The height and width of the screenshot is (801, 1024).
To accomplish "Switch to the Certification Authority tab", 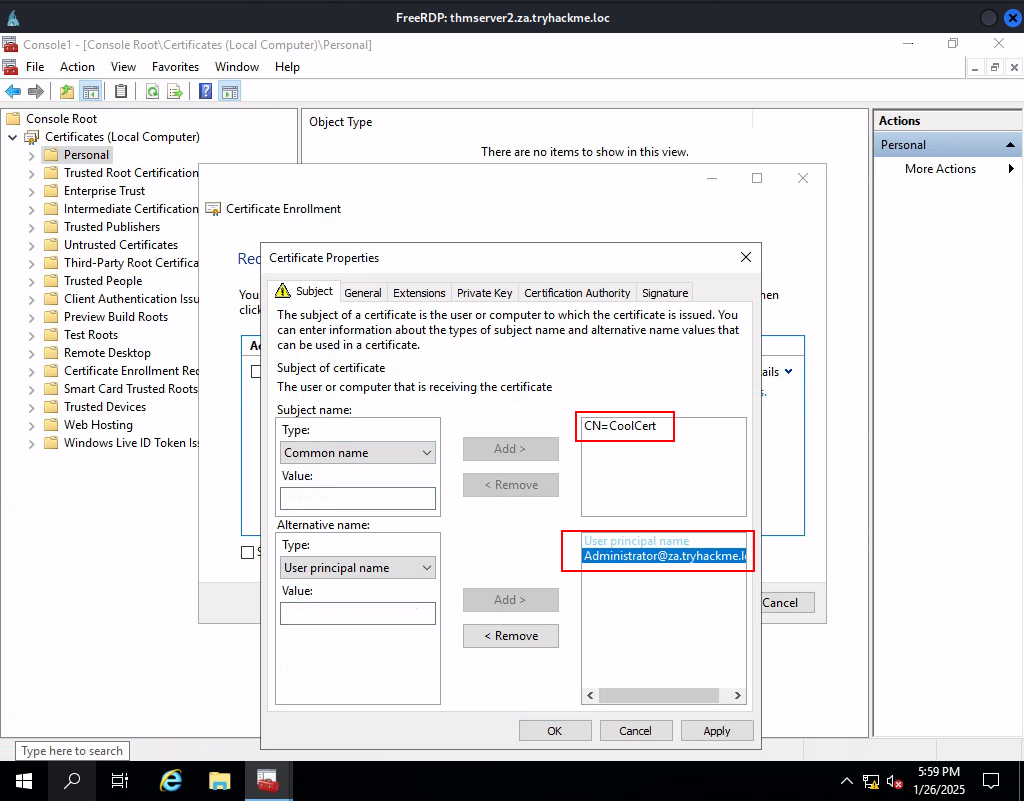I will 577,293.
